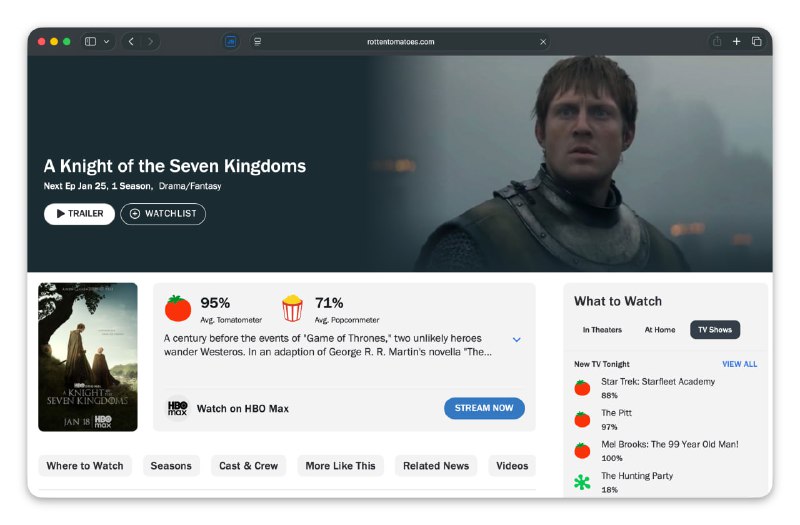Click the 'New TV Tonight' label
The image size is (800, 525).
point(602,364)
